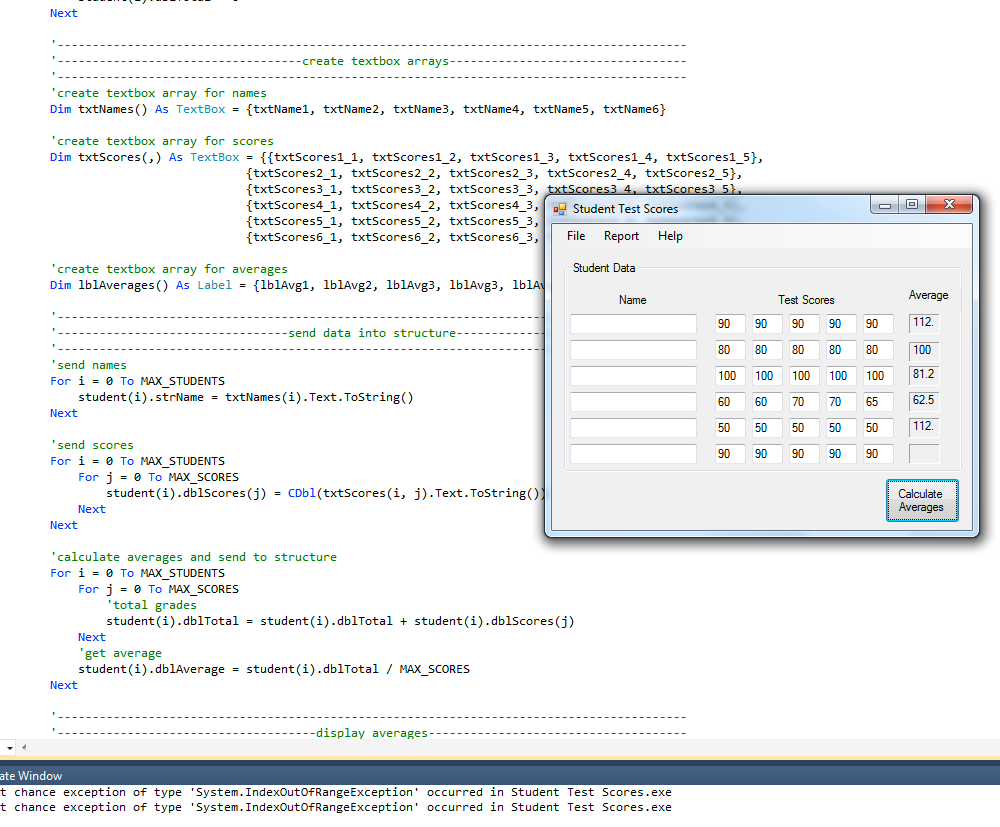Click the Calculate Averages button
The image size is (1000, 827).
click(922, 501)
